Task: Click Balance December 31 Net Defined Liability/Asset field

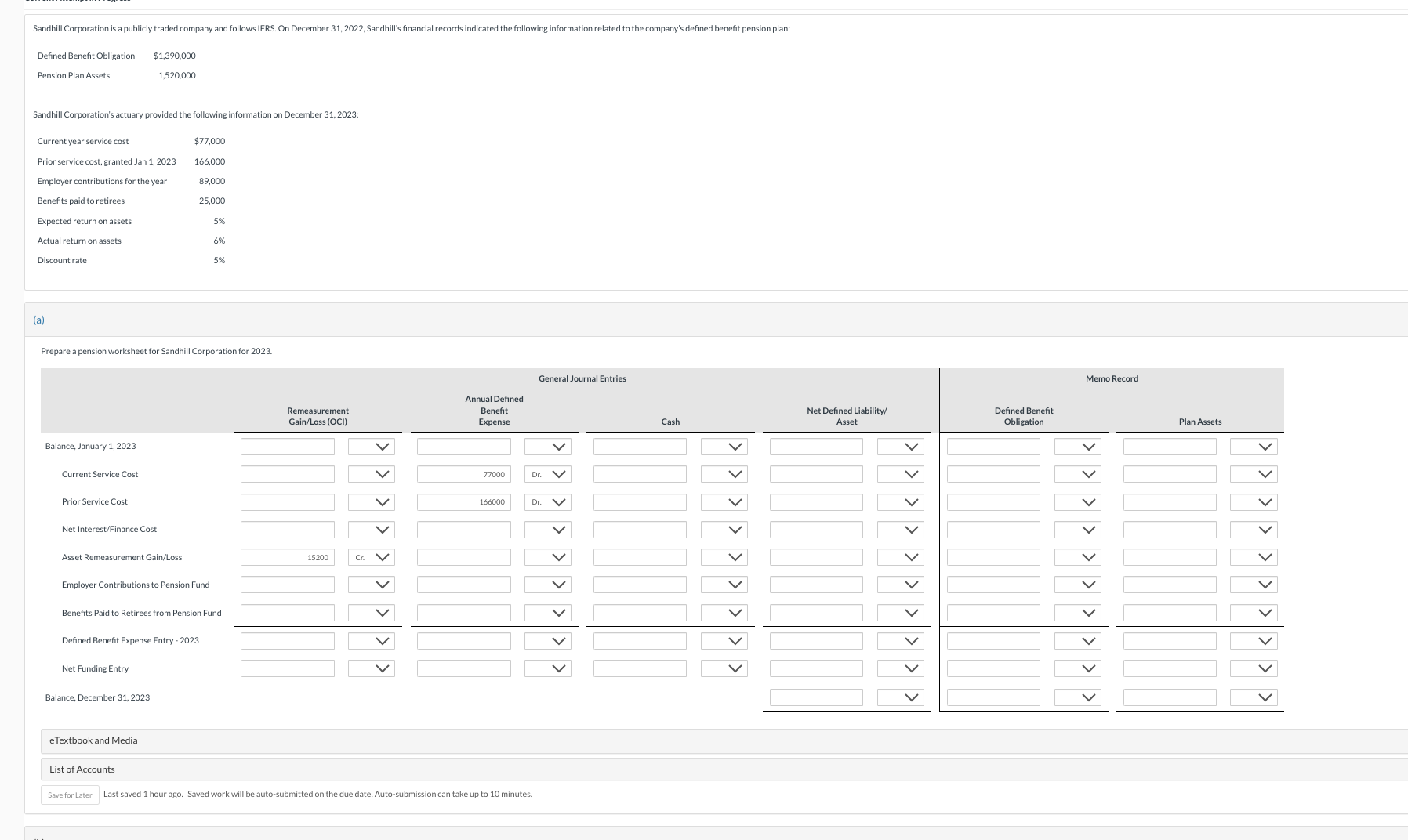Action: click(x=817, y=697)
